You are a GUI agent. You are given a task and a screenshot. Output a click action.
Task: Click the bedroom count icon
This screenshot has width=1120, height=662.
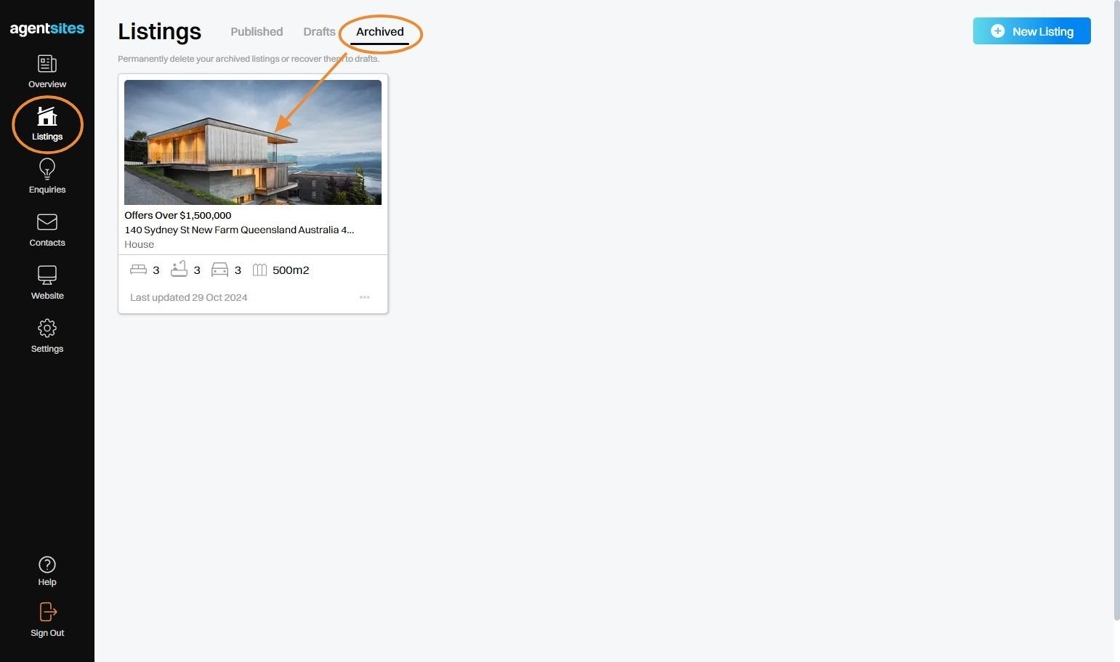tap(138, 269)
